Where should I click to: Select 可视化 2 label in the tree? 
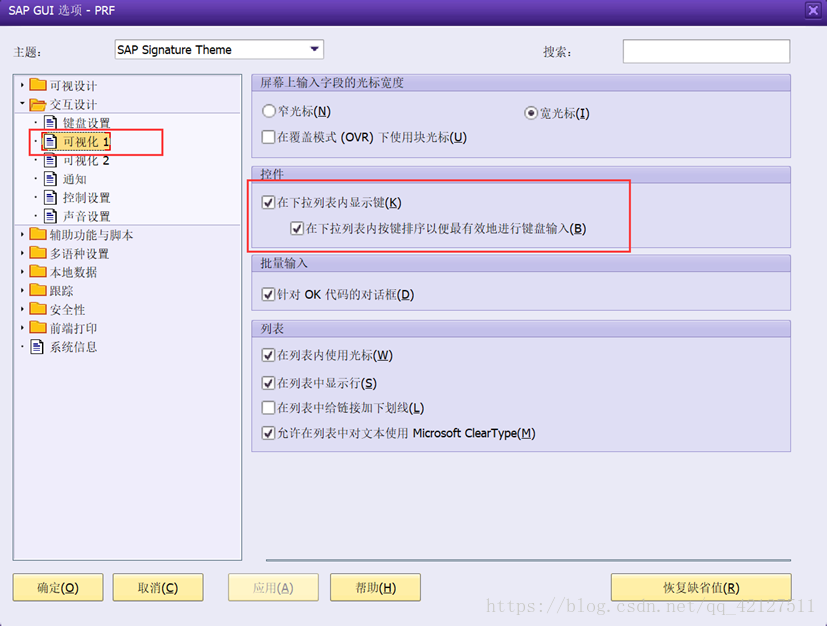click(86, 160)
